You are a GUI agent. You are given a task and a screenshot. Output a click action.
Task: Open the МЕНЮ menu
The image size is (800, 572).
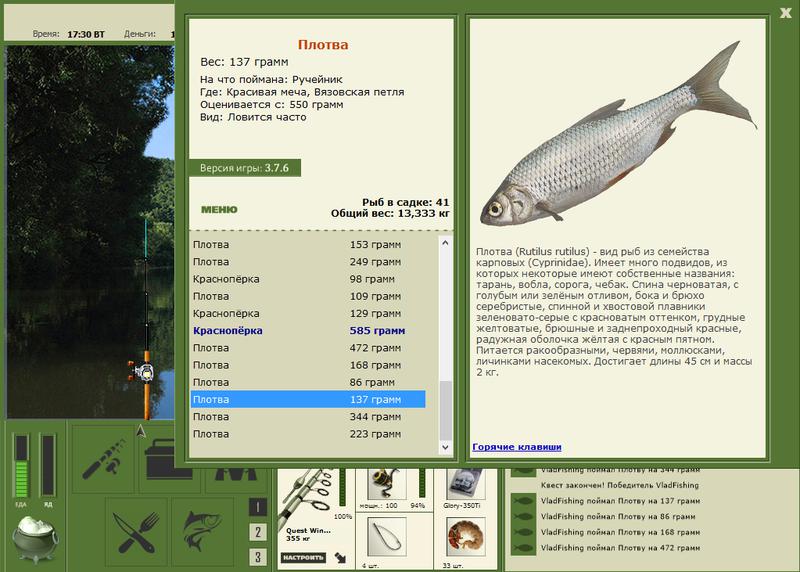(x=219, y=210)
